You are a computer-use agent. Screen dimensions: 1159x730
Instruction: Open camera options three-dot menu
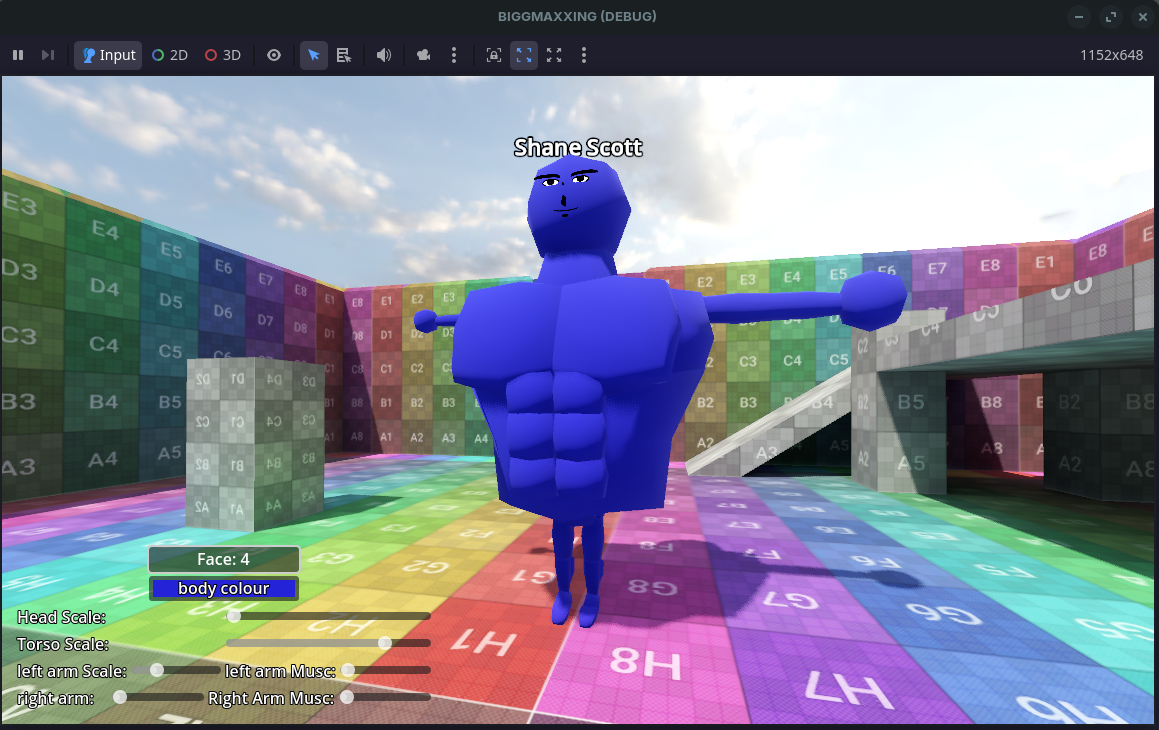coord(454,55)
